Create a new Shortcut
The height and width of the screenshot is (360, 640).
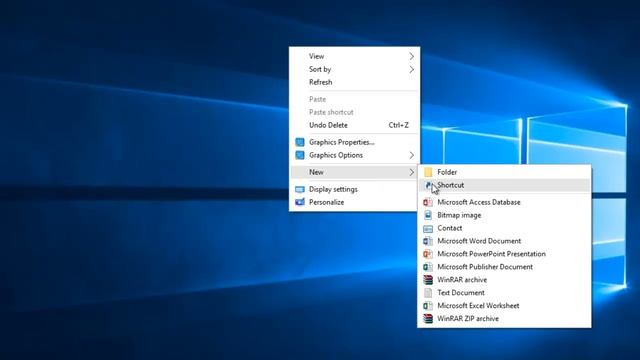(504, 185)
